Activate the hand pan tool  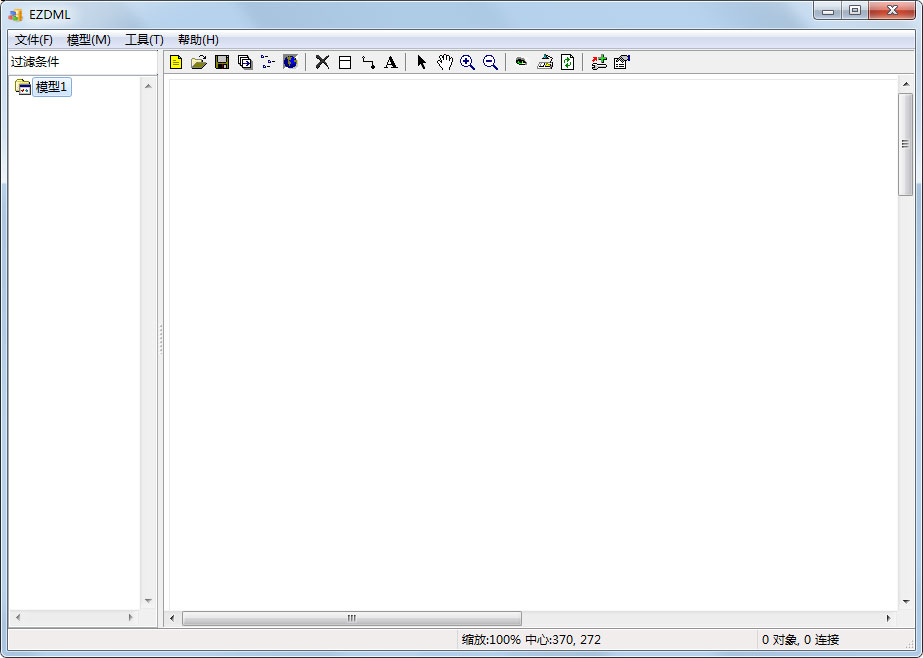pyautogui.click(x=444, y=62)
